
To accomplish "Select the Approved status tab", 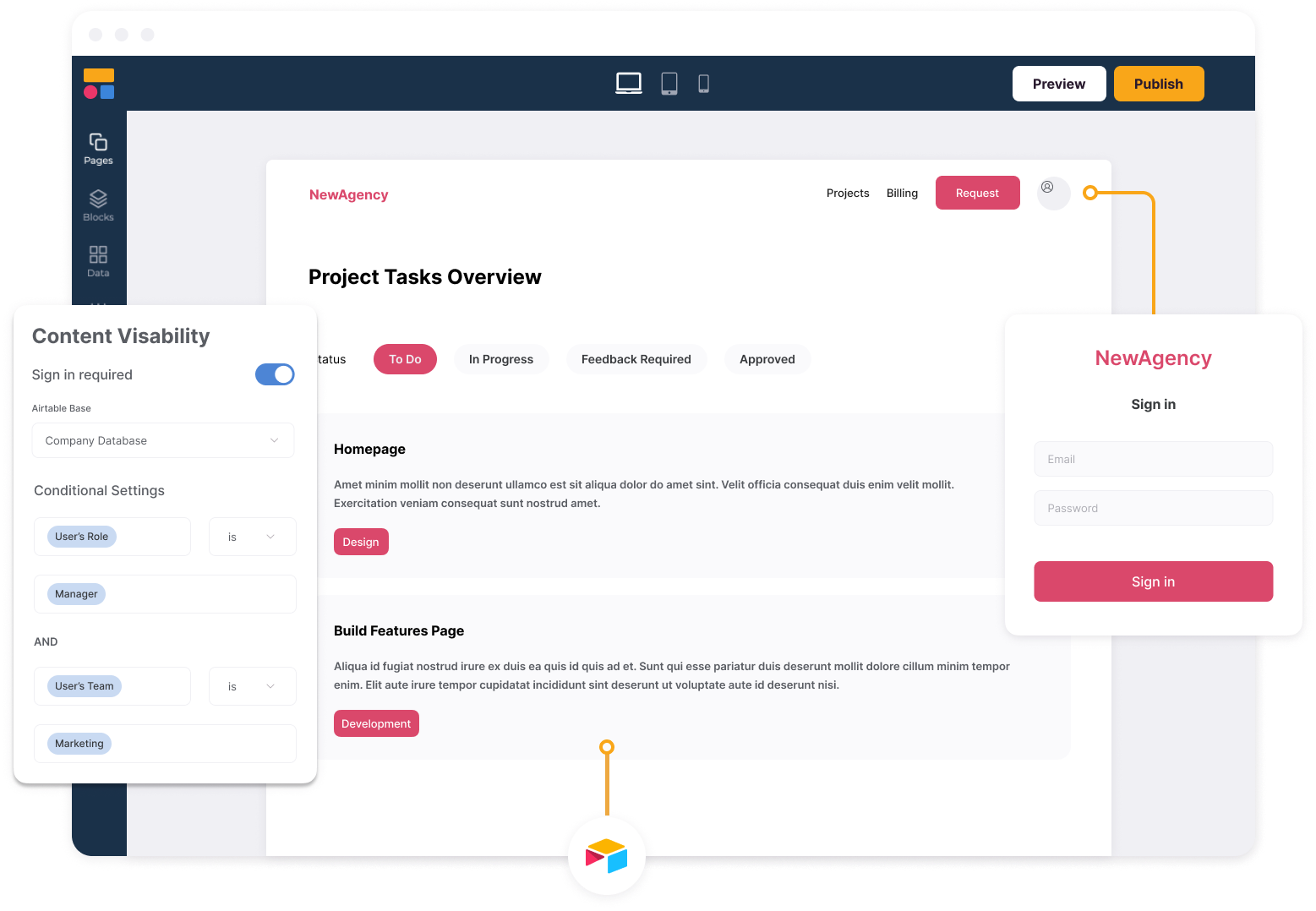I will tap(767, 359).
